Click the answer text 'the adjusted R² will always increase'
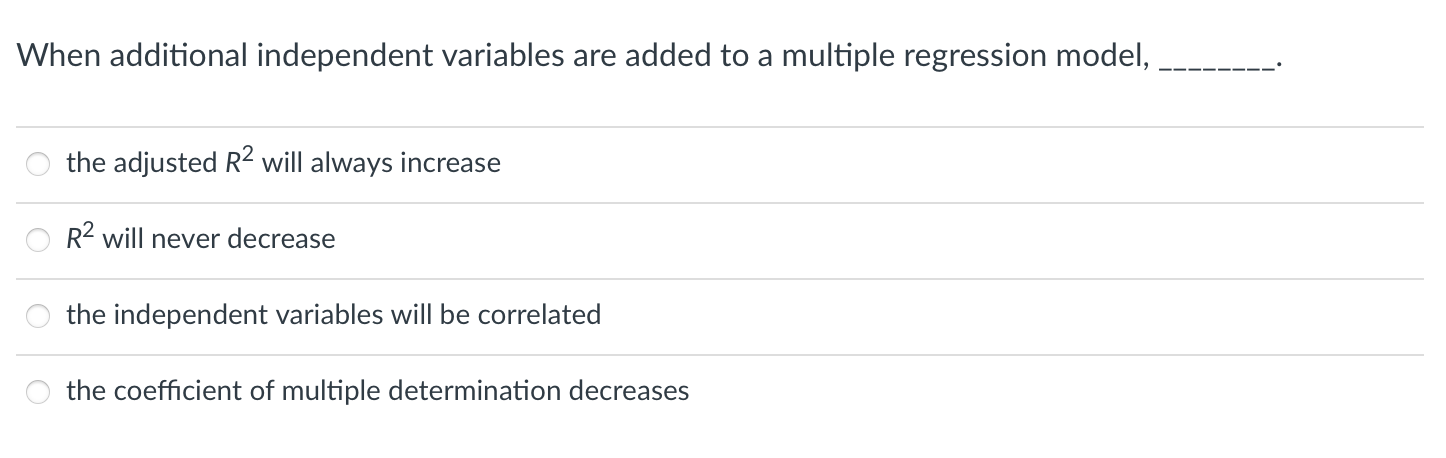 [x=284, y=161]
